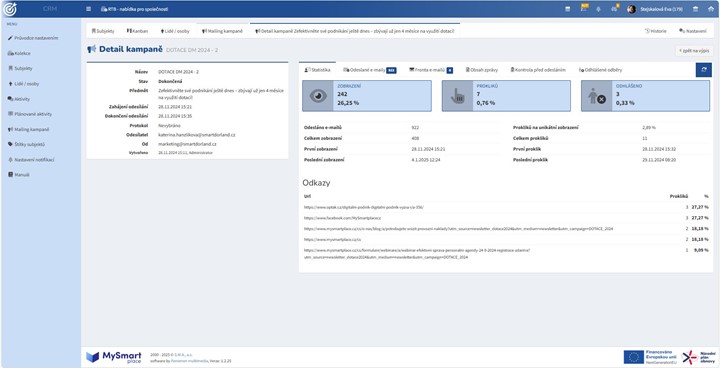Switch to the Lidé / osoby top tab
Image resolution: width=720 pixels, height=368 pixels.
coord(174,31)
